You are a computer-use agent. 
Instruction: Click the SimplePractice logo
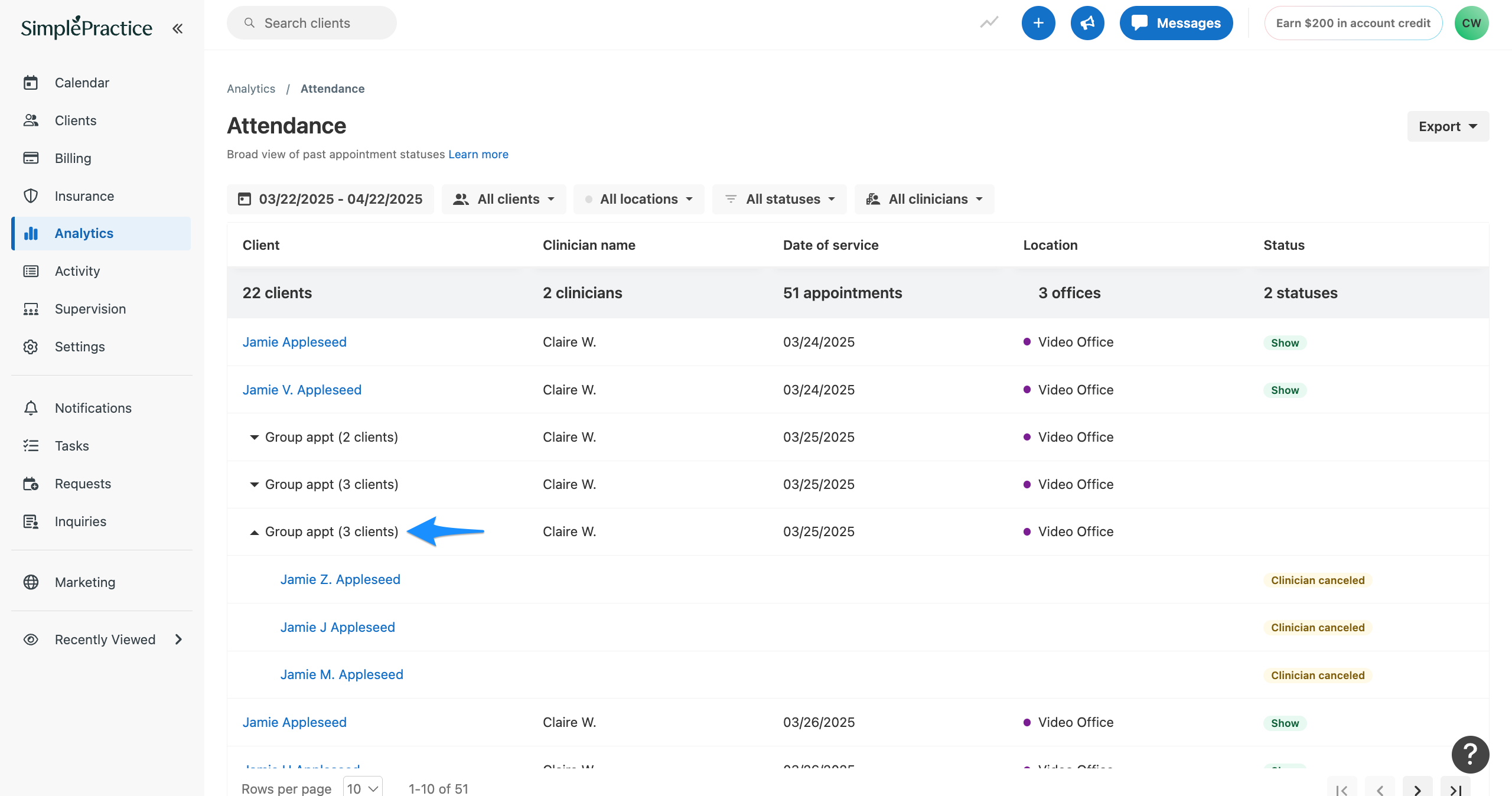click(x=86, y=27)
